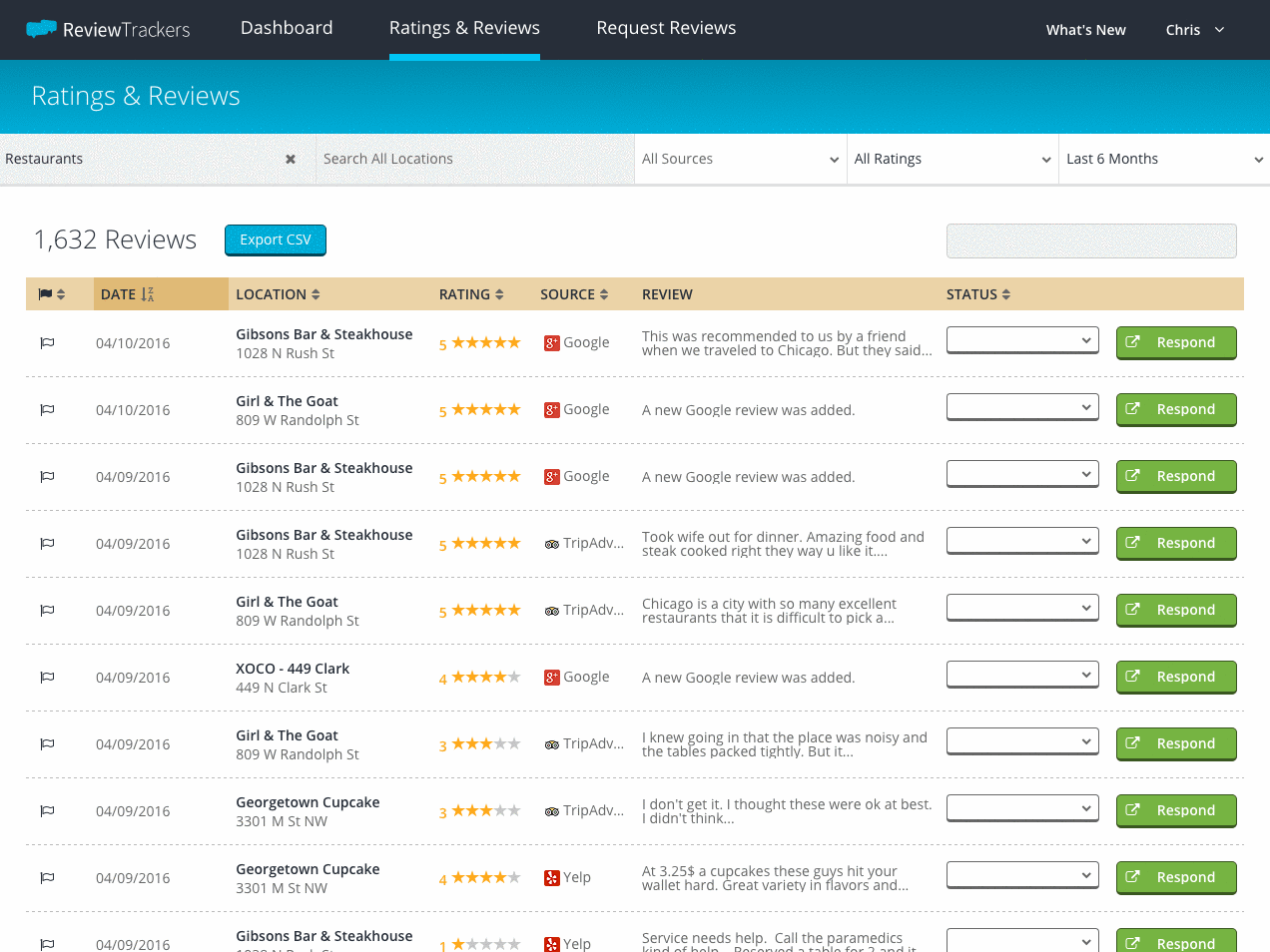1270x952 pixels.
Task: Click Yelp icon on the 1-star Gibsons row
Action: 552,944
